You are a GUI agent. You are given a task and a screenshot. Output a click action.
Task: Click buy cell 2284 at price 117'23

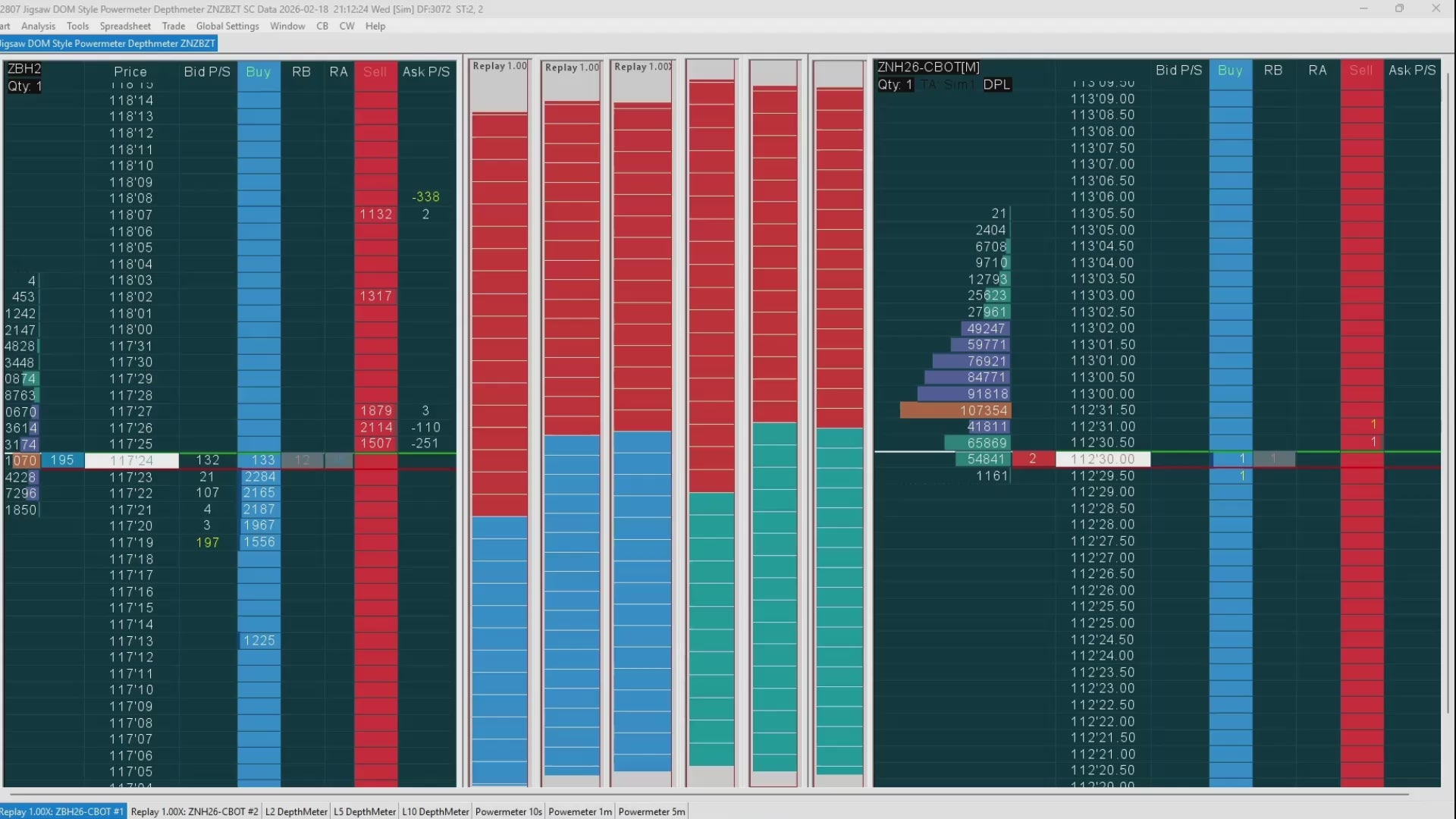[259, 477]
